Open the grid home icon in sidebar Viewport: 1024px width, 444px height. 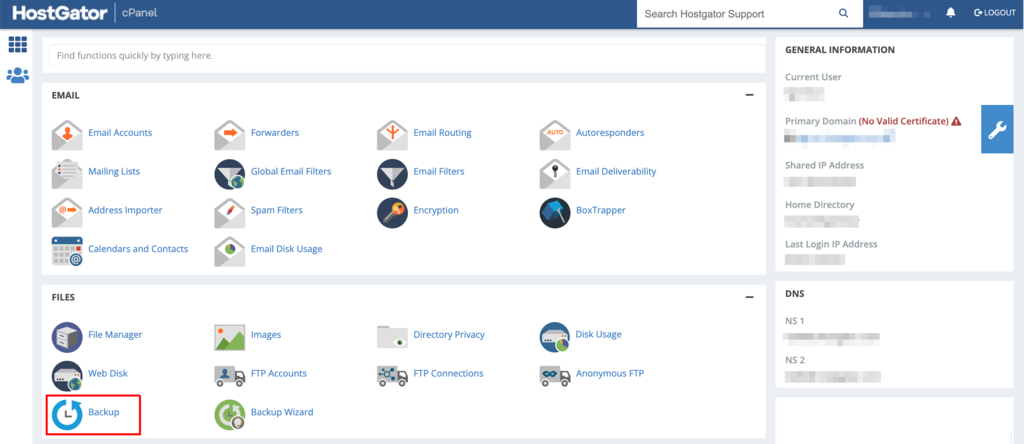pos(18,45)
